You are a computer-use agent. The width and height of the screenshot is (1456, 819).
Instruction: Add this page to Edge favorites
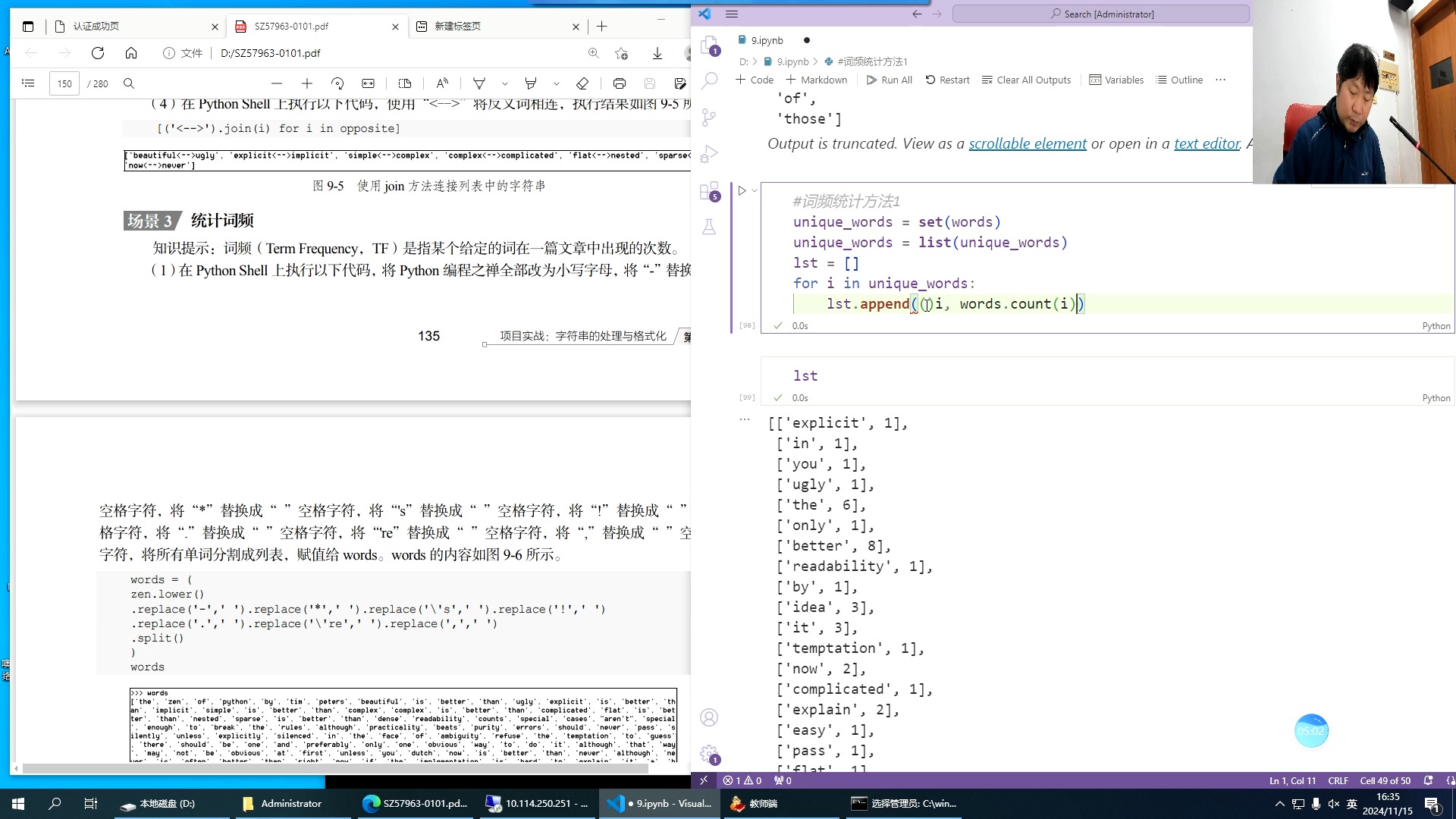click(x=622, y=53)
